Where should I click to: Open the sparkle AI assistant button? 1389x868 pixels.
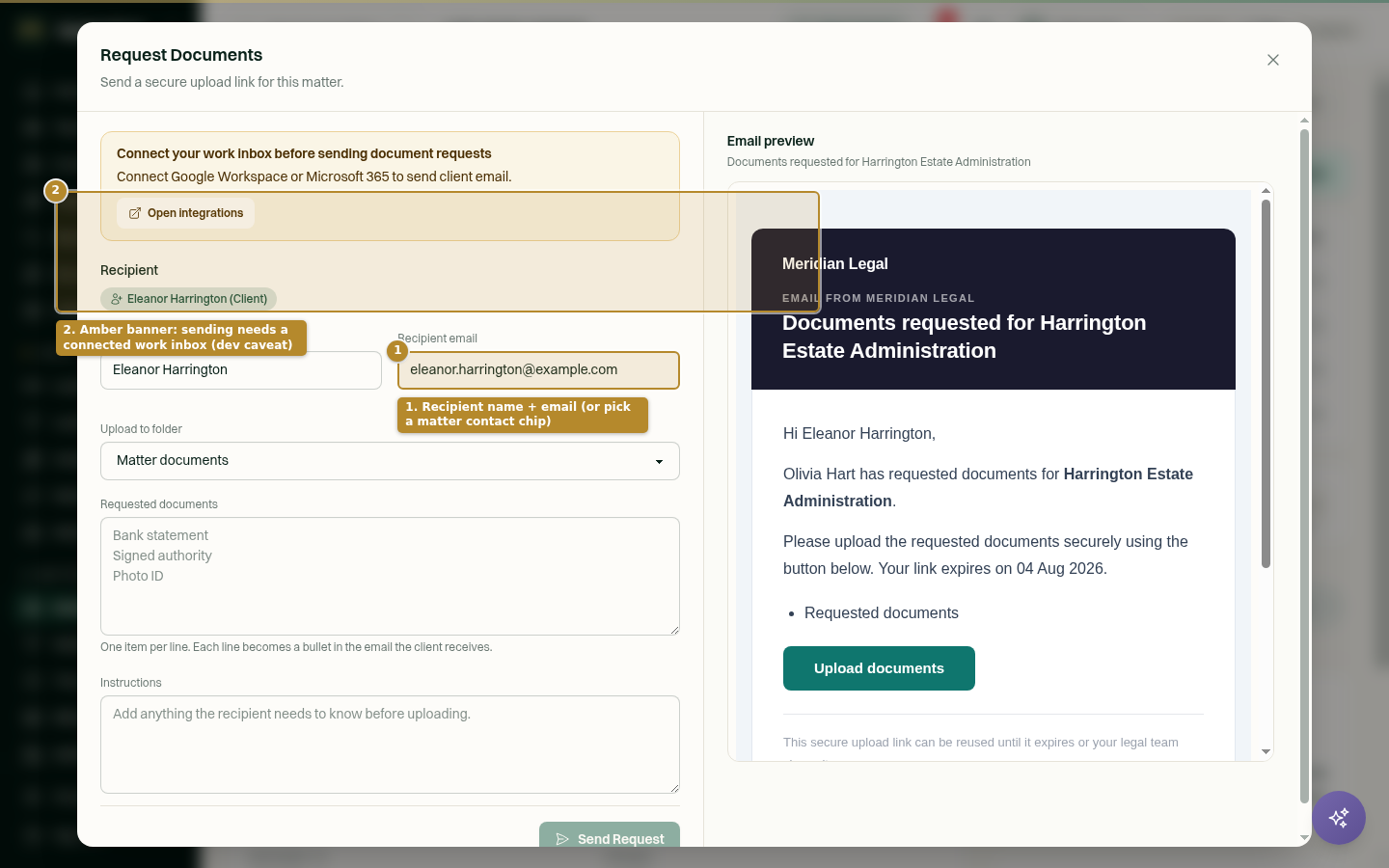(1339, 818)
